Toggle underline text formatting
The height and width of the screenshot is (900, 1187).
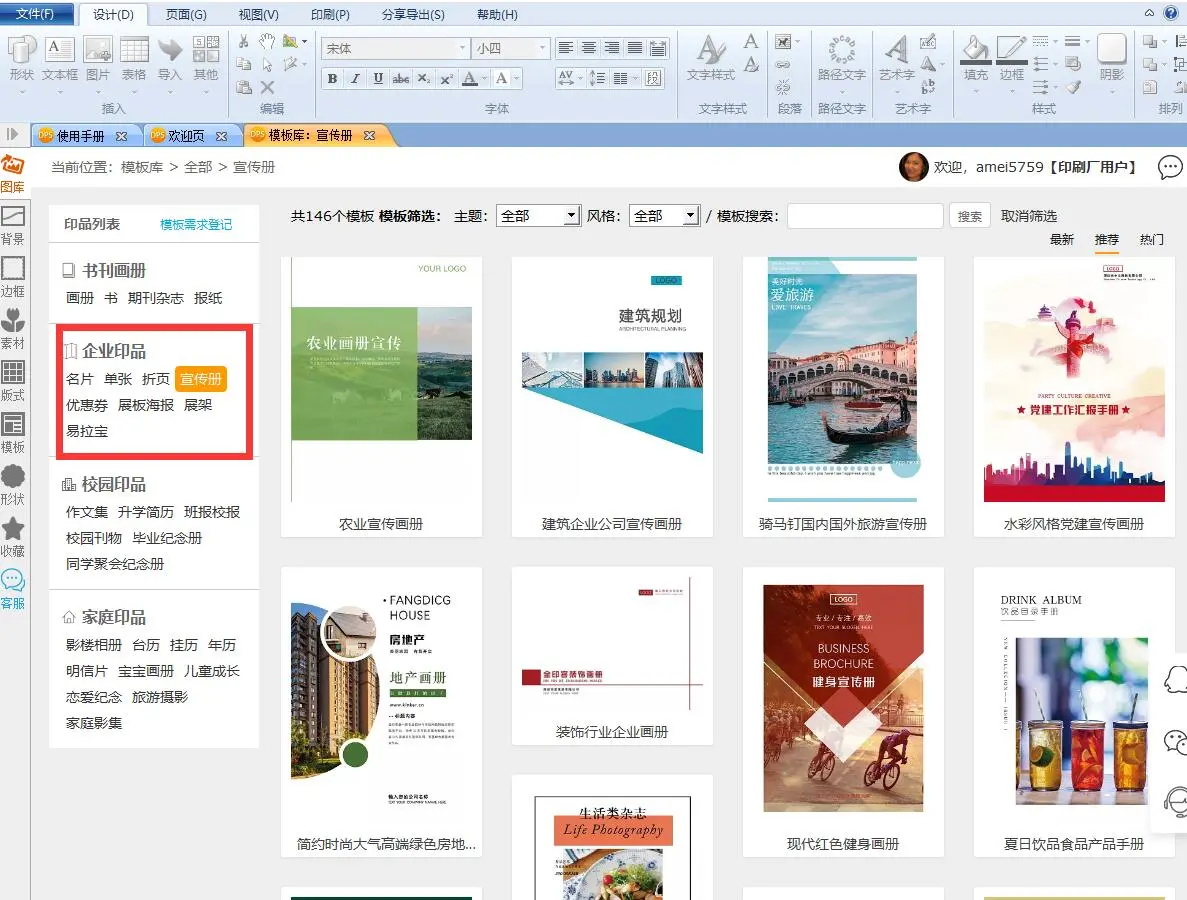tap(378, 79)
